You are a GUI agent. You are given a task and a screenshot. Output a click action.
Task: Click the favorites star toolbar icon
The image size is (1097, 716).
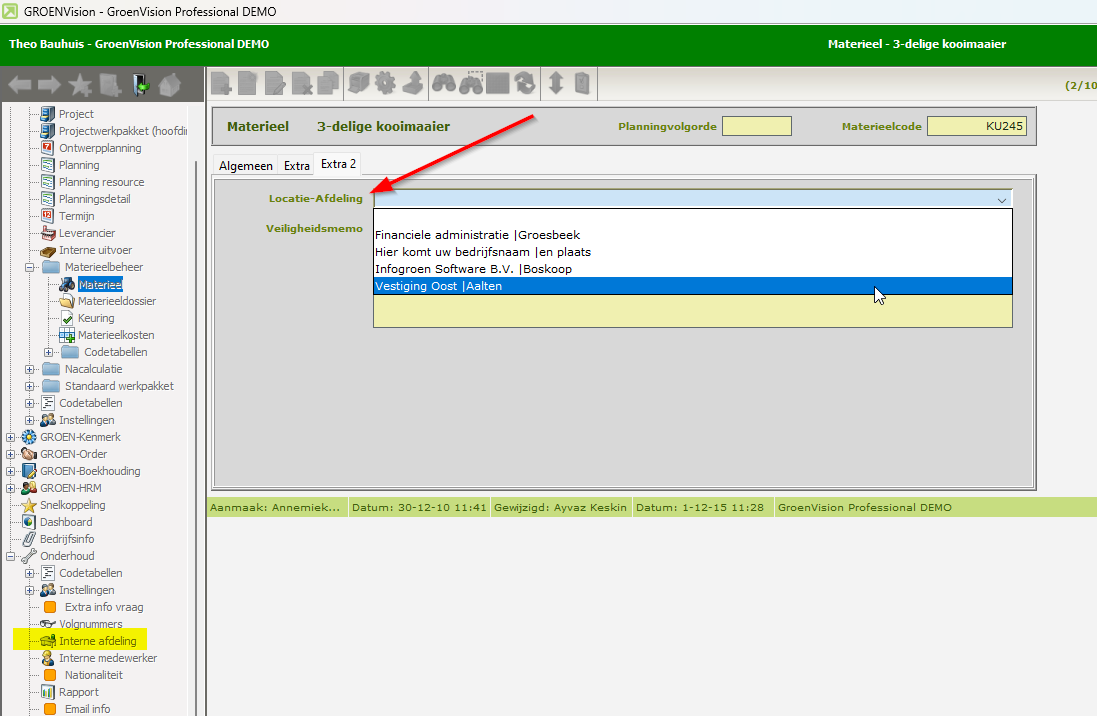tap(80, 85)
